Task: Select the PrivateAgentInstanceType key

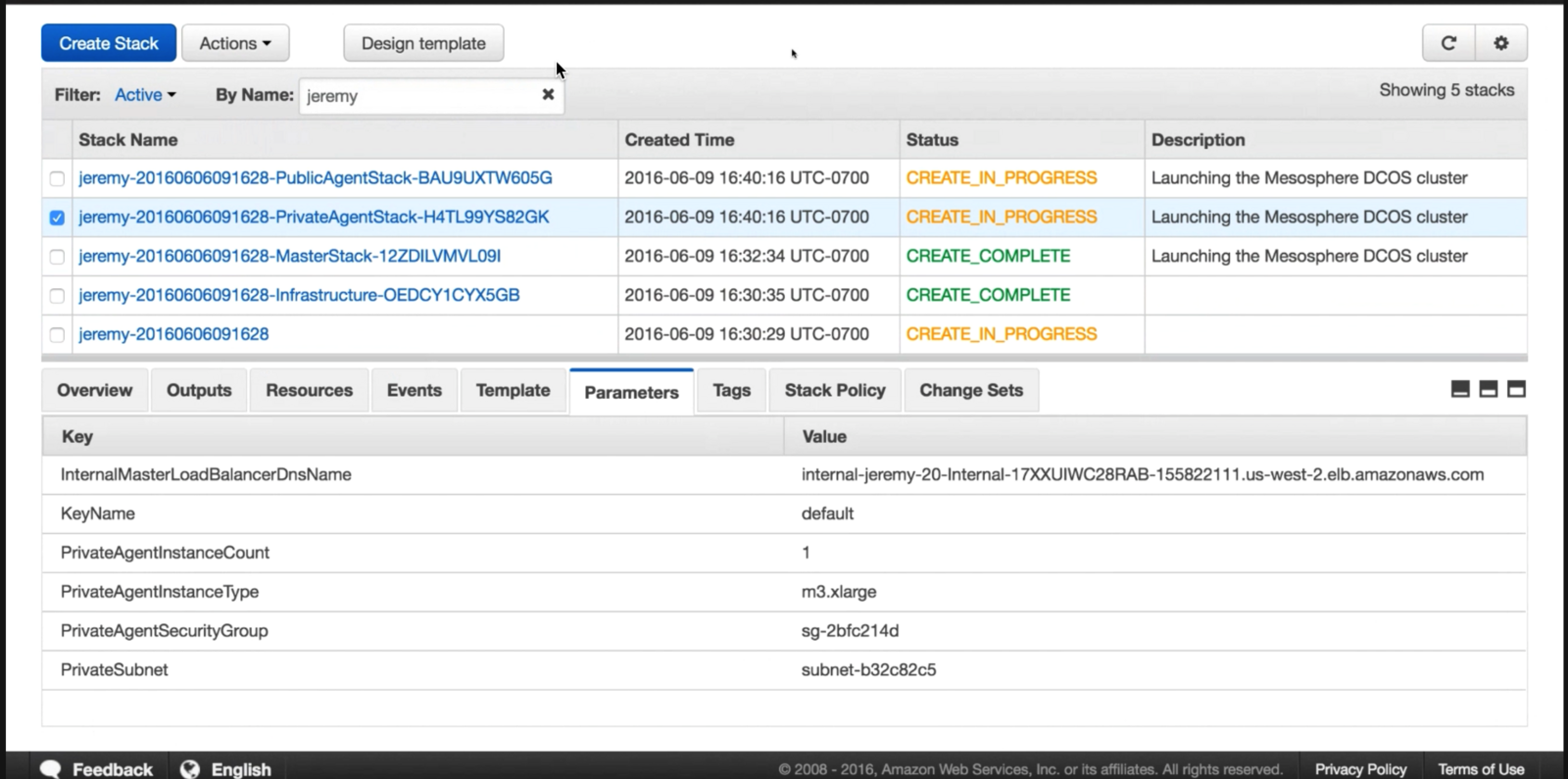Action: 160,592
